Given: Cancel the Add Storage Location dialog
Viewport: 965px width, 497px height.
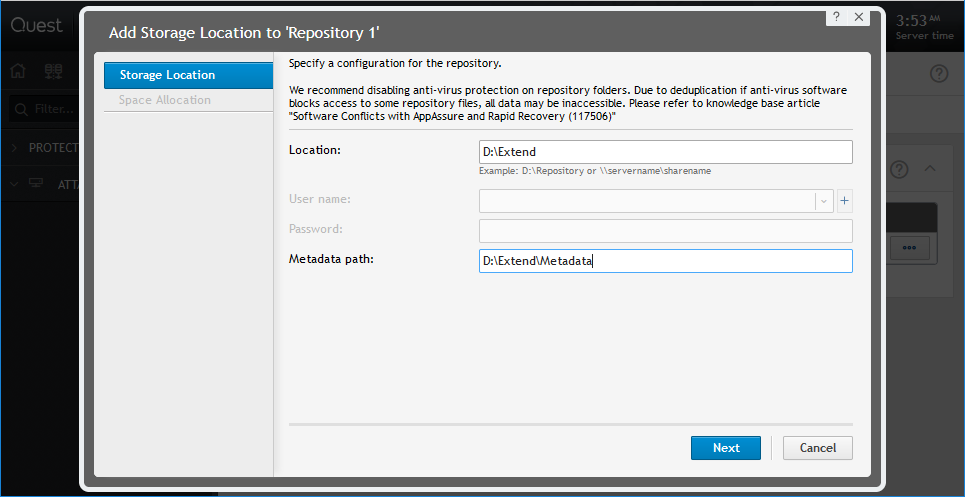Looking at the screenshot, I should point(817,448).
